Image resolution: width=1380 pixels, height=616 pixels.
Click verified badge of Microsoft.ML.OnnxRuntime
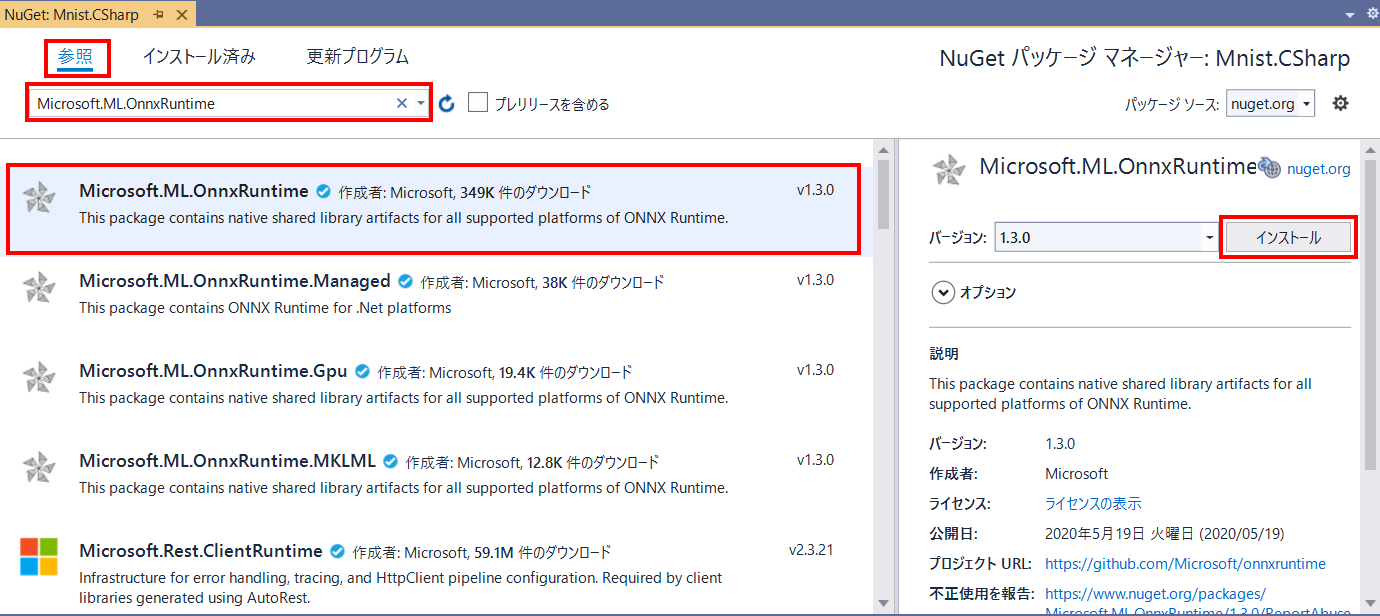coord(324,191)
